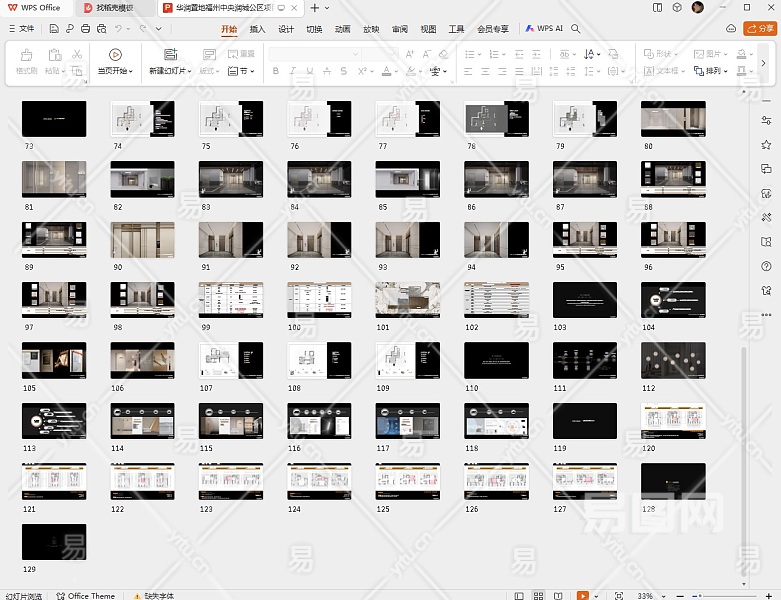Click the star icon in right sidebar
Viewport: 781px width, 600px height.
(x=766, y=145)
